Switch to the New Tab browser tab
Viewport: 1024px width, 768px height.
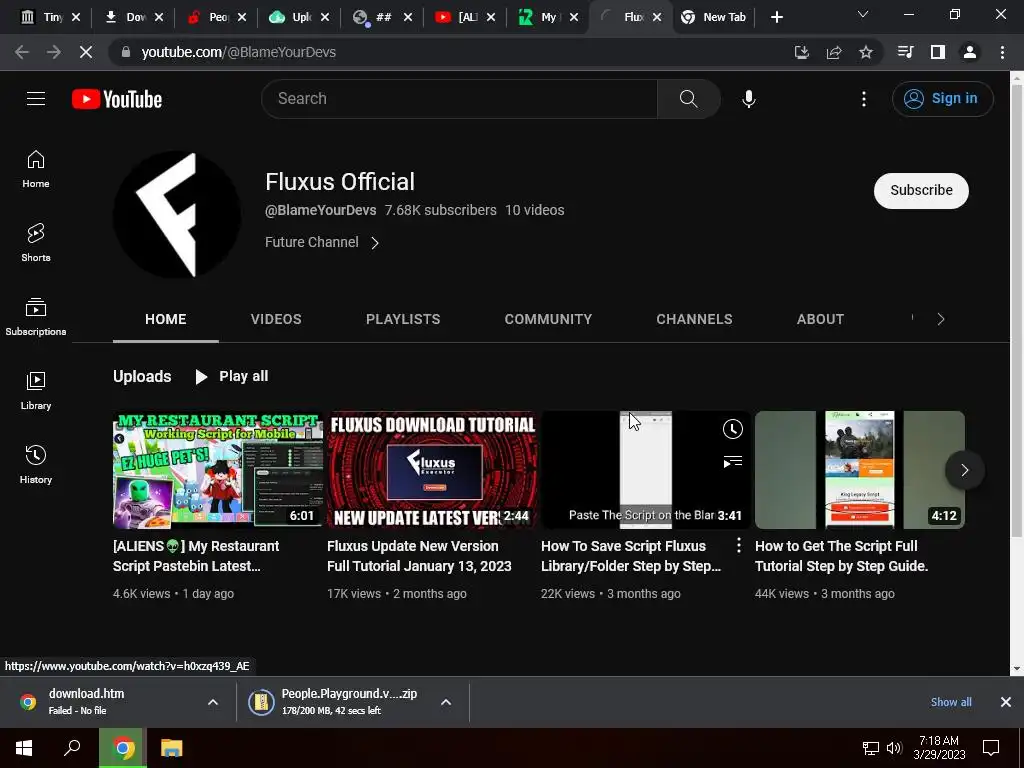715,17
